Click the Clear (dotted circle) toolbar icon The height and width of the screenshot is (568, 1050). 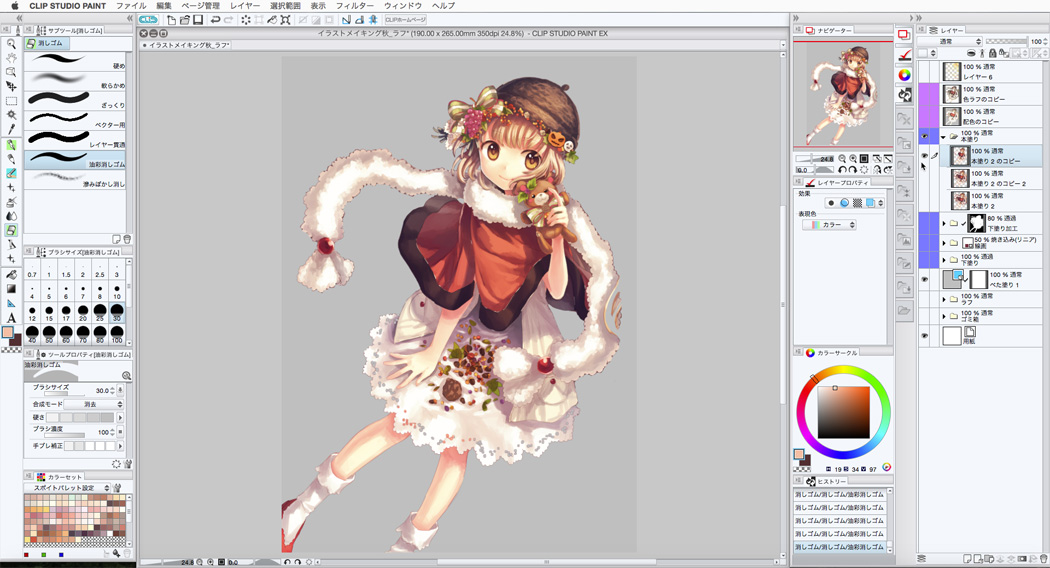[246, 19]
